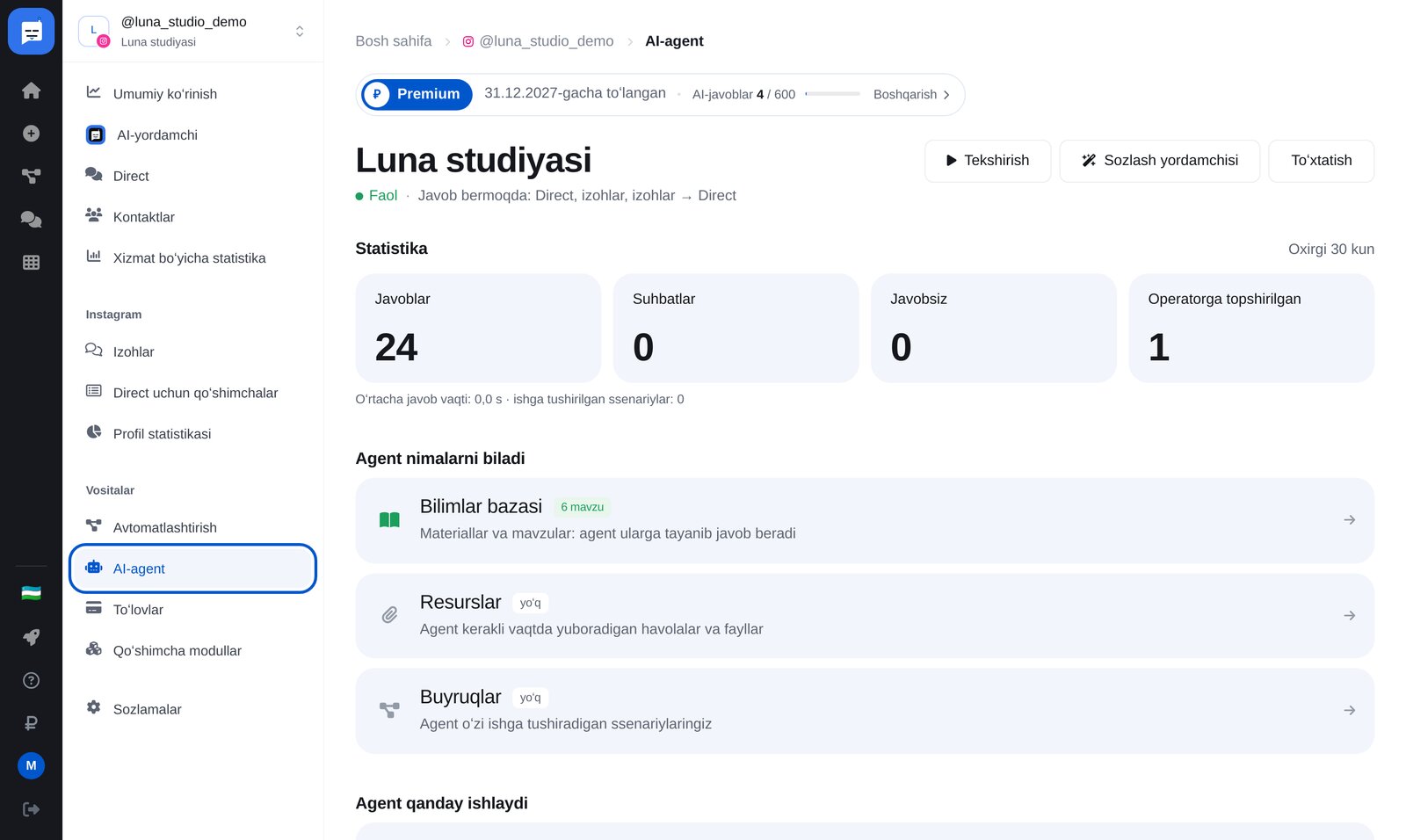
Task: Click the To'xtatish button
Action: pyautogui.click(x=1322, y=161)
